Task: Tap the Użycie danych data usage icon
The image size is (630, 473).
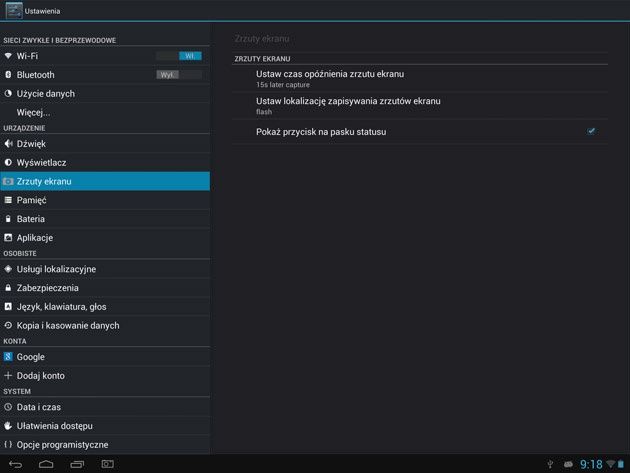Action: pyautogui.click(x=8, y=94)
